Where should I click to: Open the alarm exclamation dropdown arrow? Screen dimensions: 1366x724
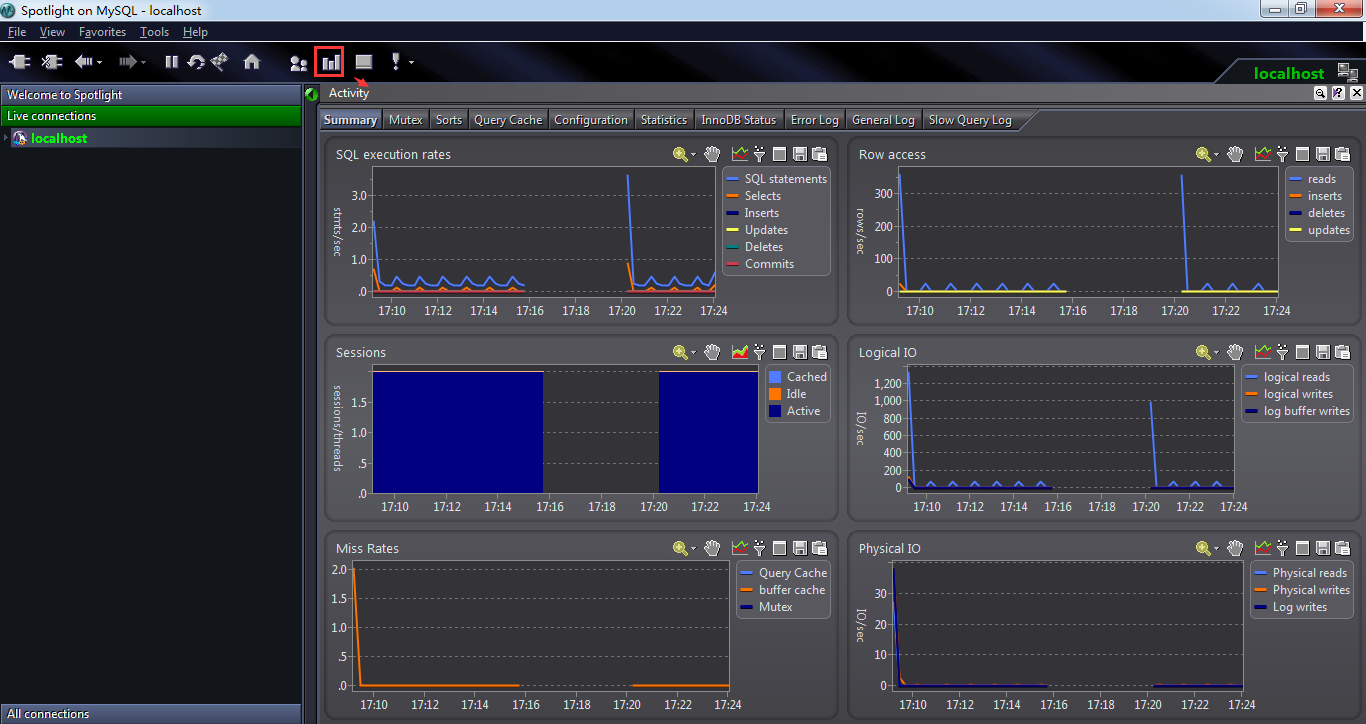(x=411, y=62)
